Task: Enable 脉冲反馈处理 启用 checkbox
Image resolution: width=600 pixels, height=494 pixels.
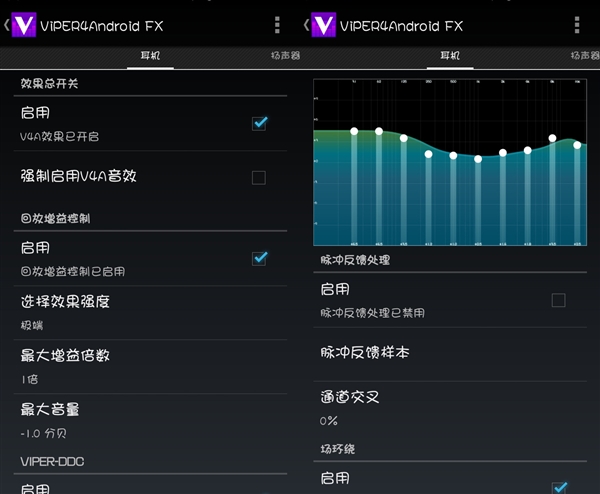Action: (x=558, y=300)
